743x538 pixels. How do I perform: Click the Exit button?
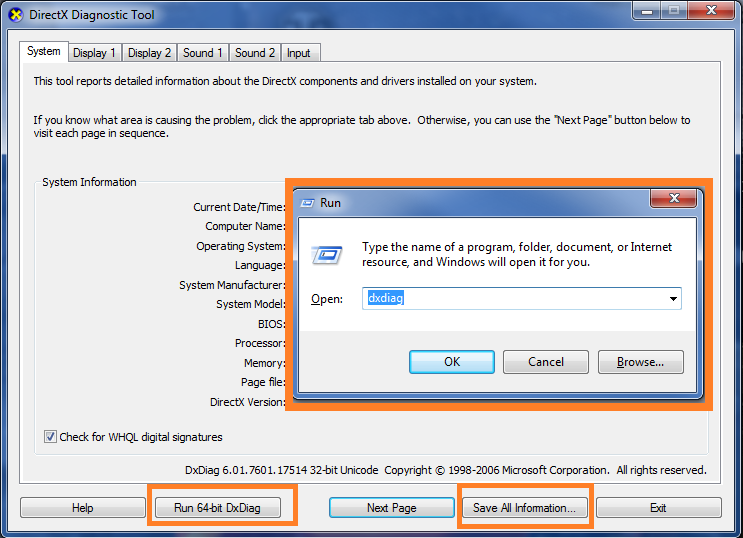point(659,508)
